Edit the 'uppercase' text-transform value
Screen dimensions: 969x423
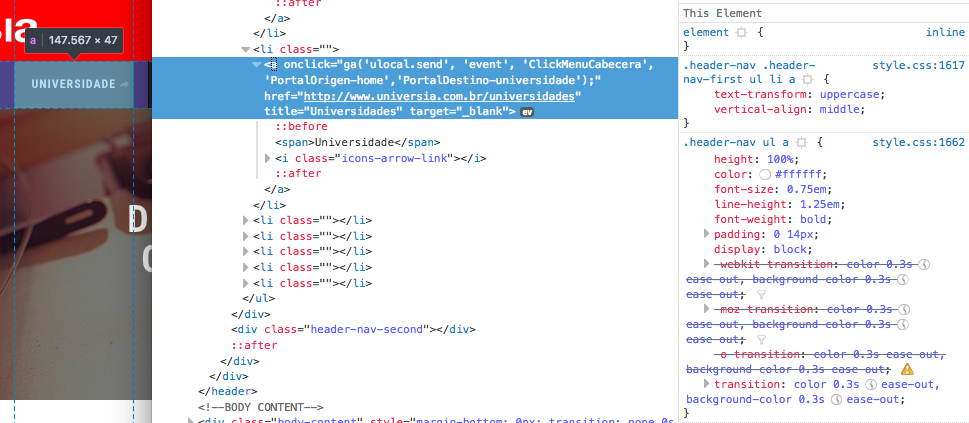(x=850, y=95)
